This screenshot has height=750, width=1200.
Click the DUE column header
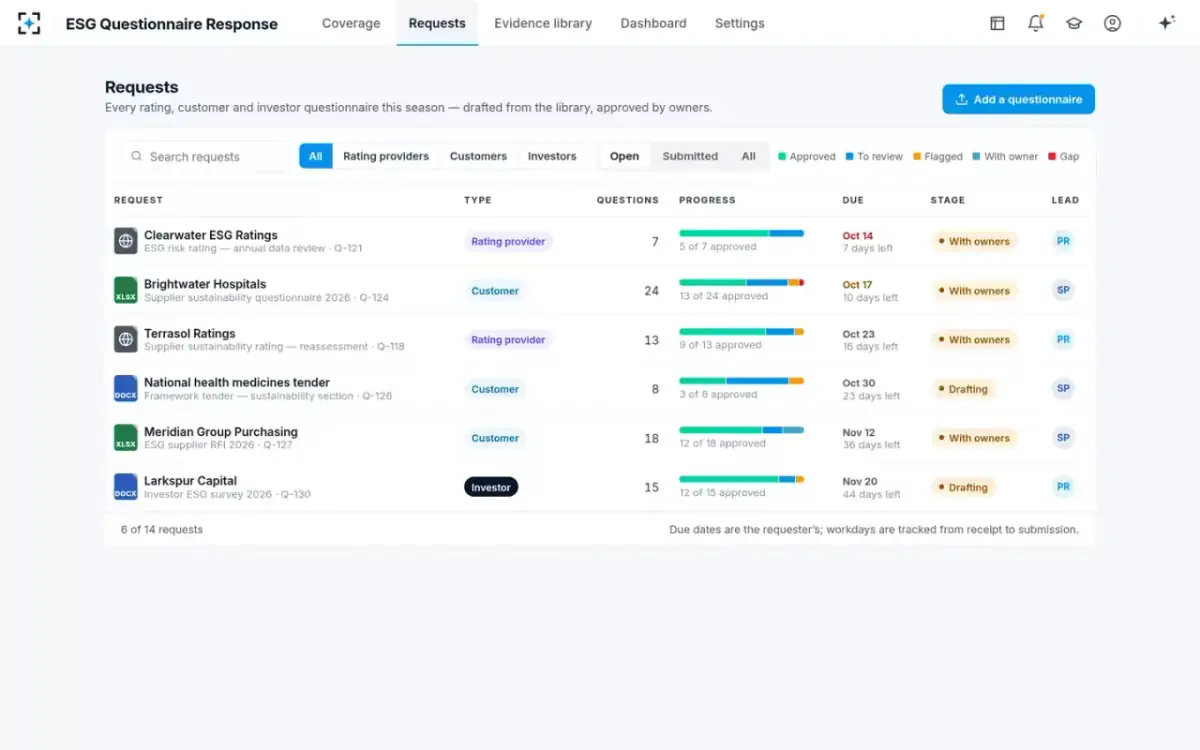pyautogui.click(x=853, y=200)
